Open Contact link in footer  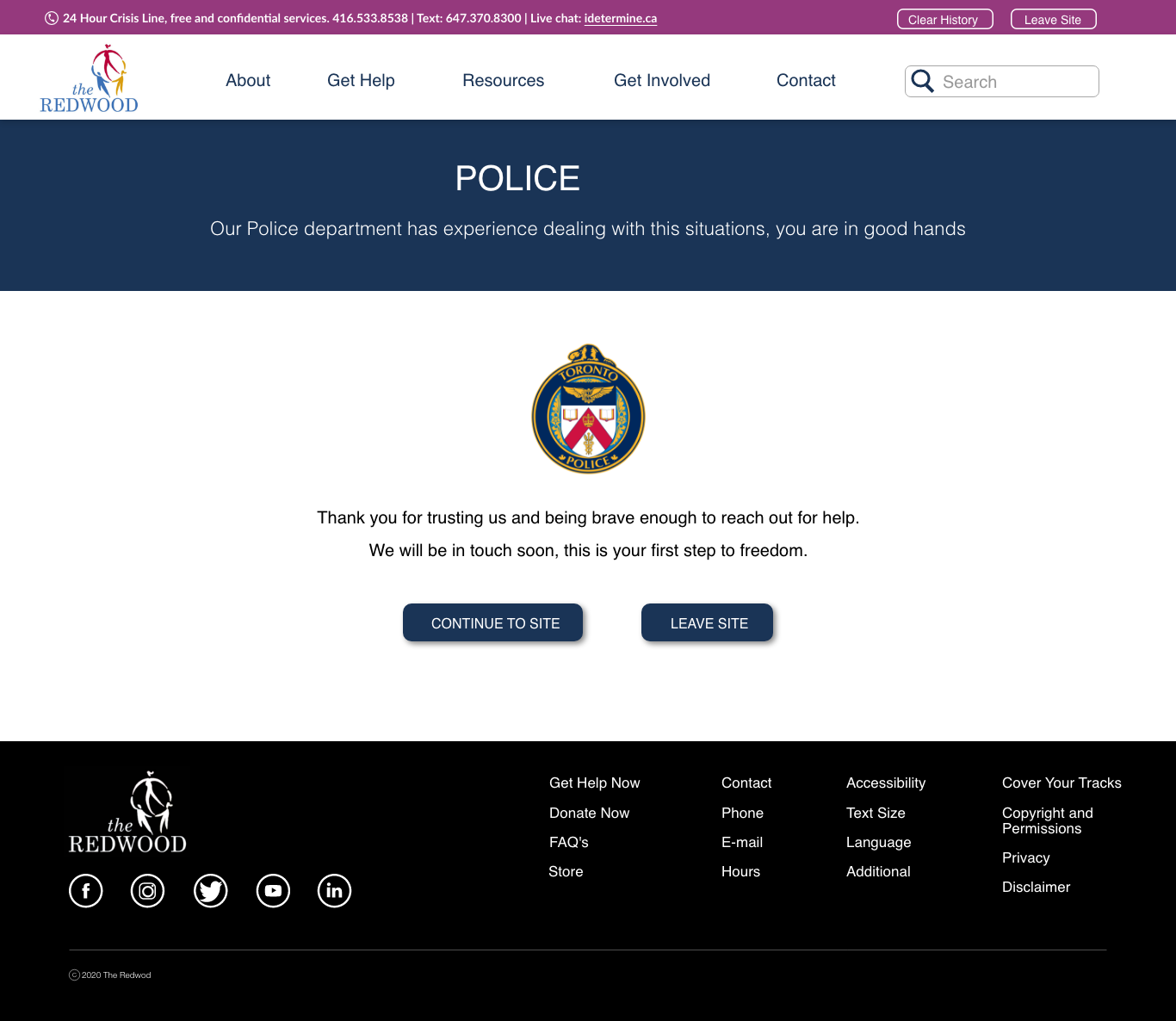[746, 783]
